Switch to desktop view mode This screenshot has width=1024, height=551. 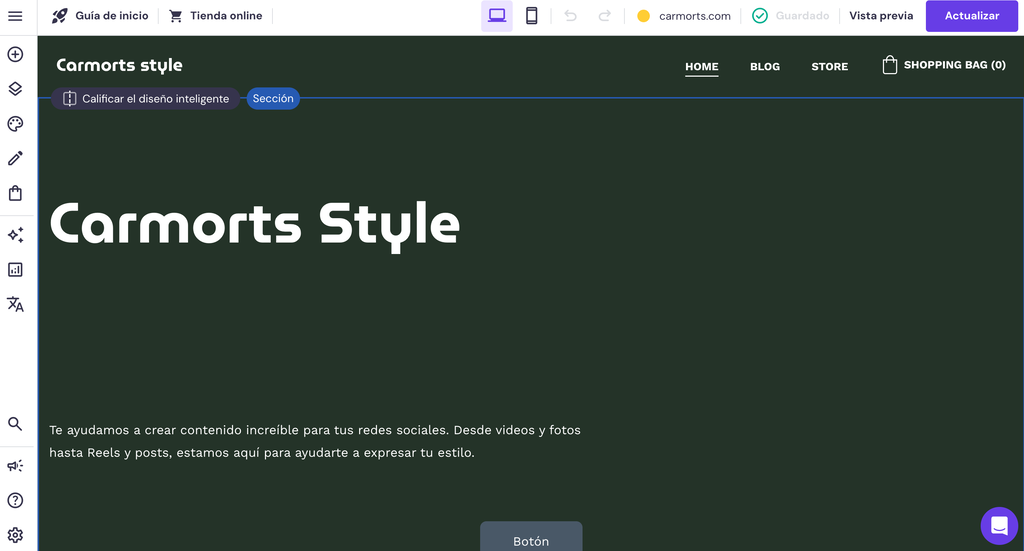496,16
